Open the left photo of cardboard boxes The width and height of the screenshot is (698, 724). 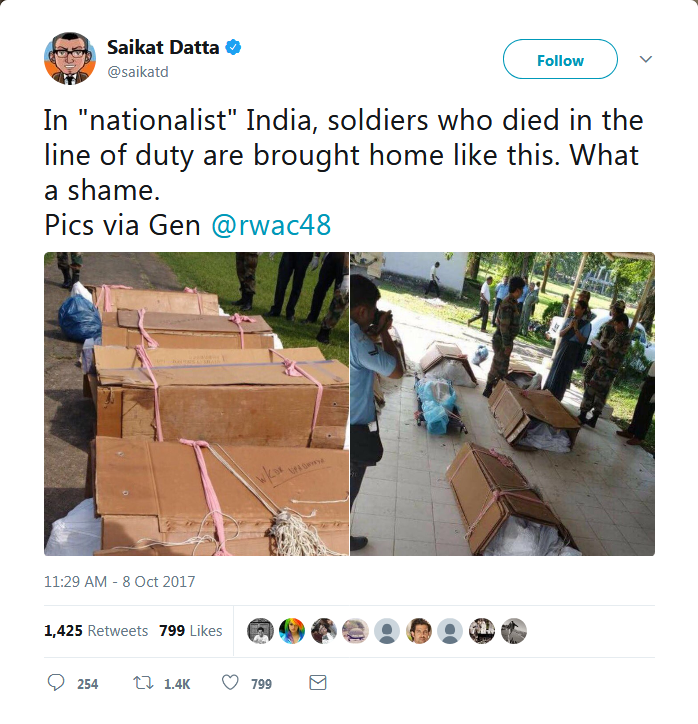click(196, 404)
